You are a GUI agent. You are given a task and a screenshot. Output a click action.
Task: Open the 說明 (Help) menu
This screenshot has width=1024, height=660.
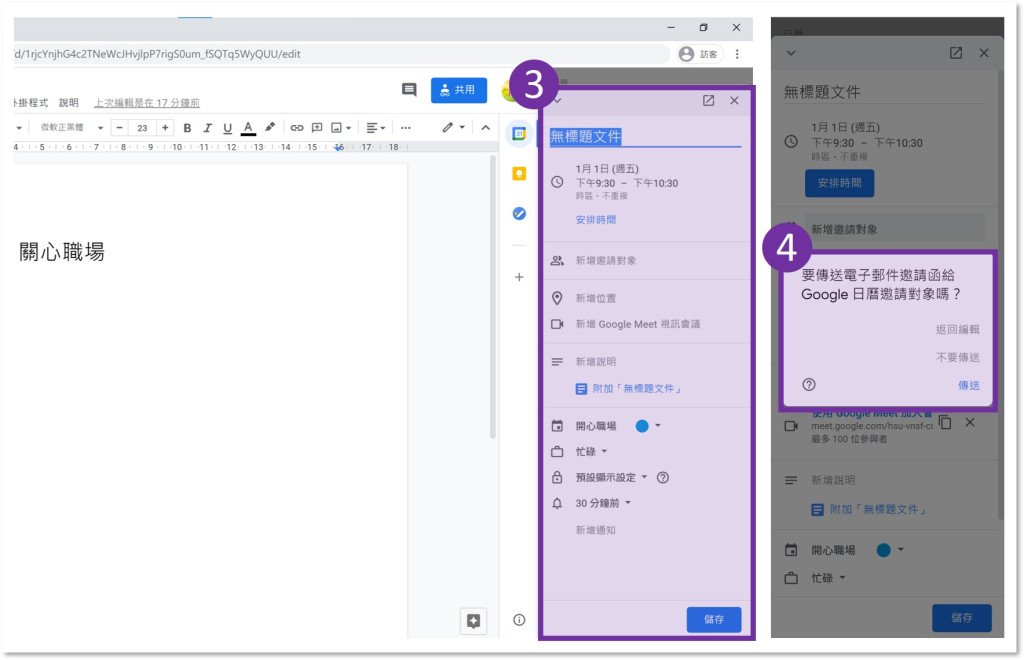click(69, 102)
